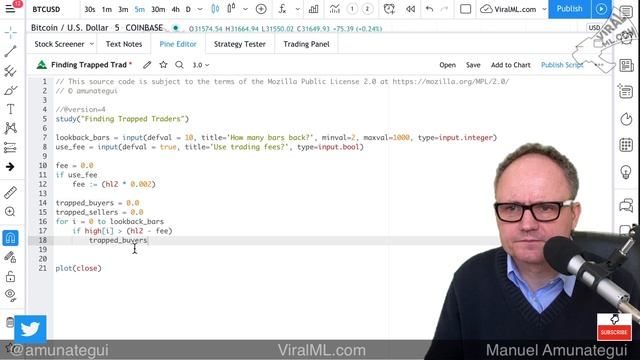Switch to the Text Notes tab
Image resolution: width=640 pixels, height=360 pixels.
[x=124, y=44]
